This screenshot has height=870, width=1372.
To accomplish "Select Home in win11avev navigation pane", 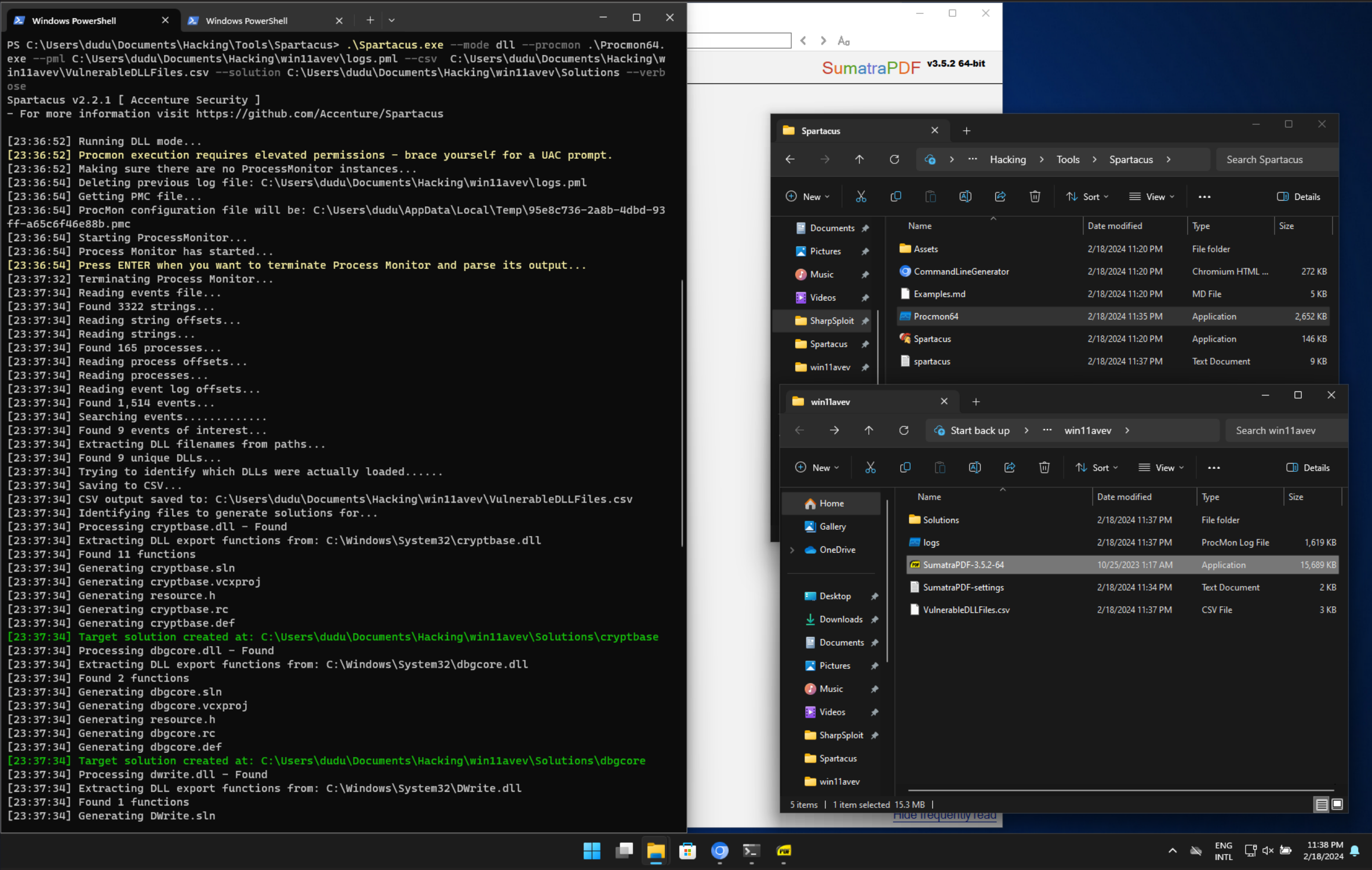I will point(831,504).
